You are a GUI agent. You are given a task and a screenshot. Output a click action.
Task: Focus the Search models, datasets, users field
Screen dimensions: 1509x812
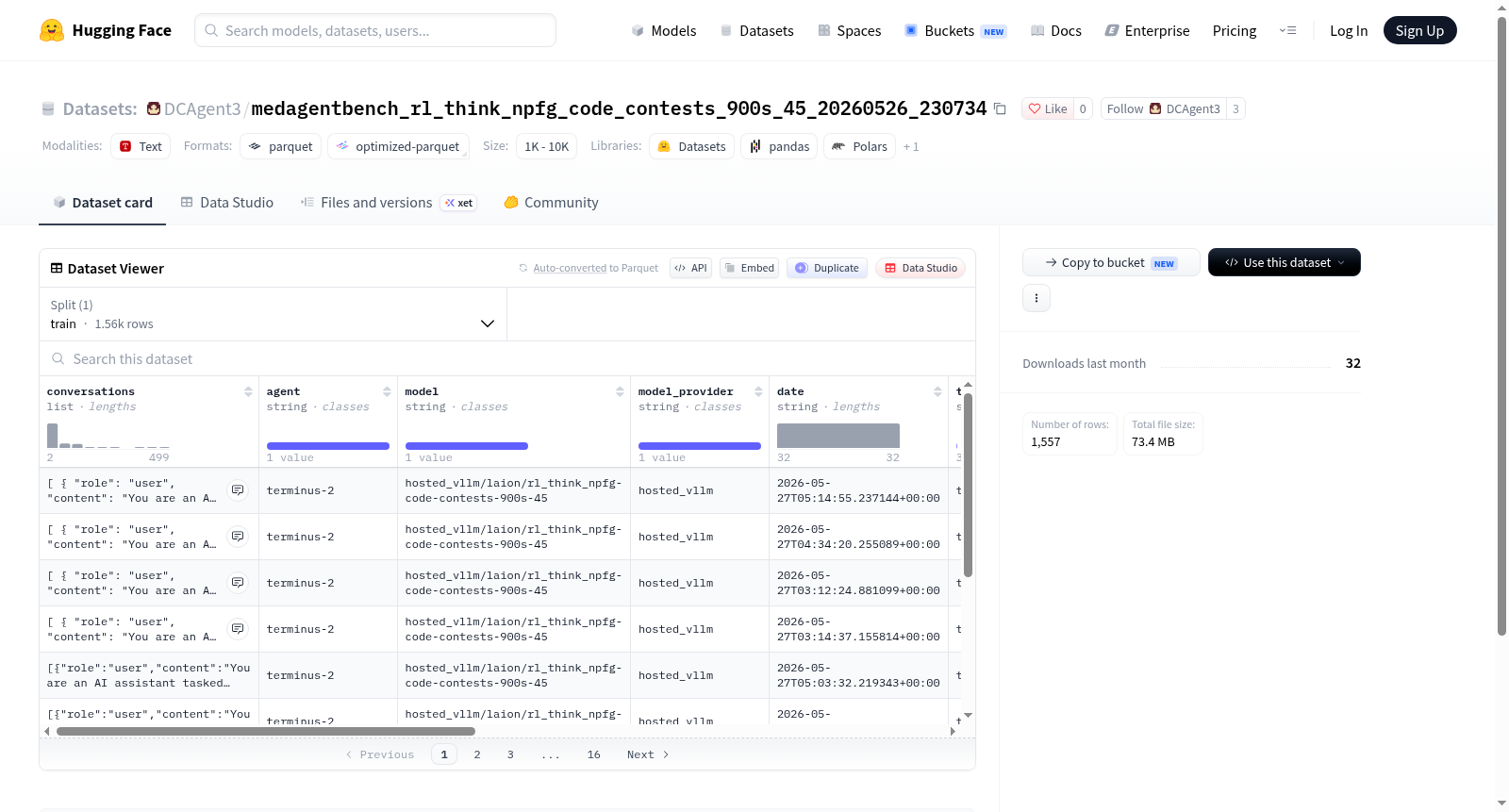point(375,30)
